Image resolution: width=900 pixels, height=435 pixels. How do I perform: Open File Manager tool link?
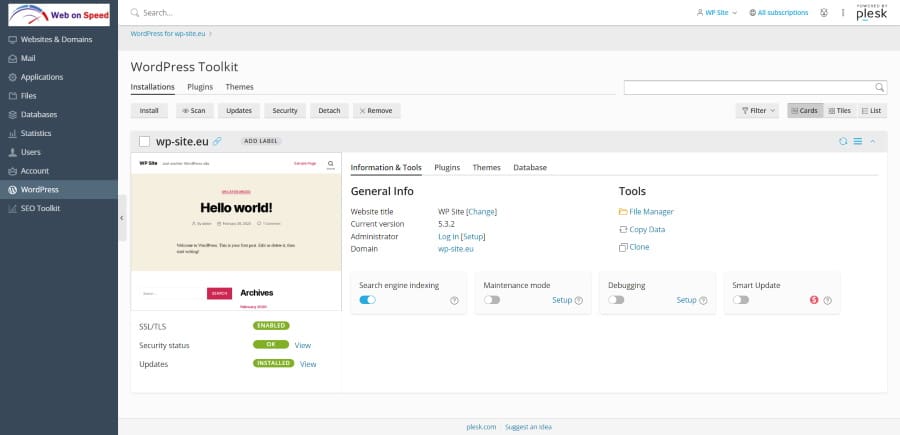(646, 212)
